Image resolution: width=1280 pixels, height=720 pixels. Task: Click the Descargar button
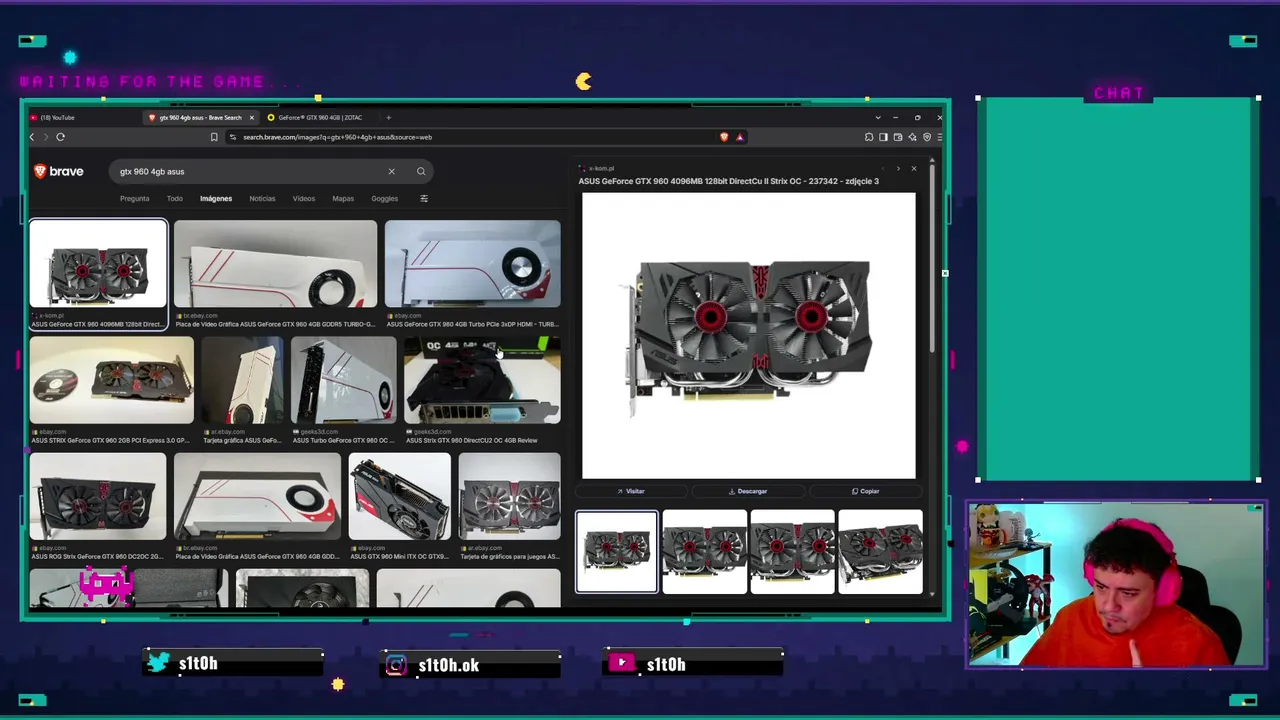pos(748,491)
